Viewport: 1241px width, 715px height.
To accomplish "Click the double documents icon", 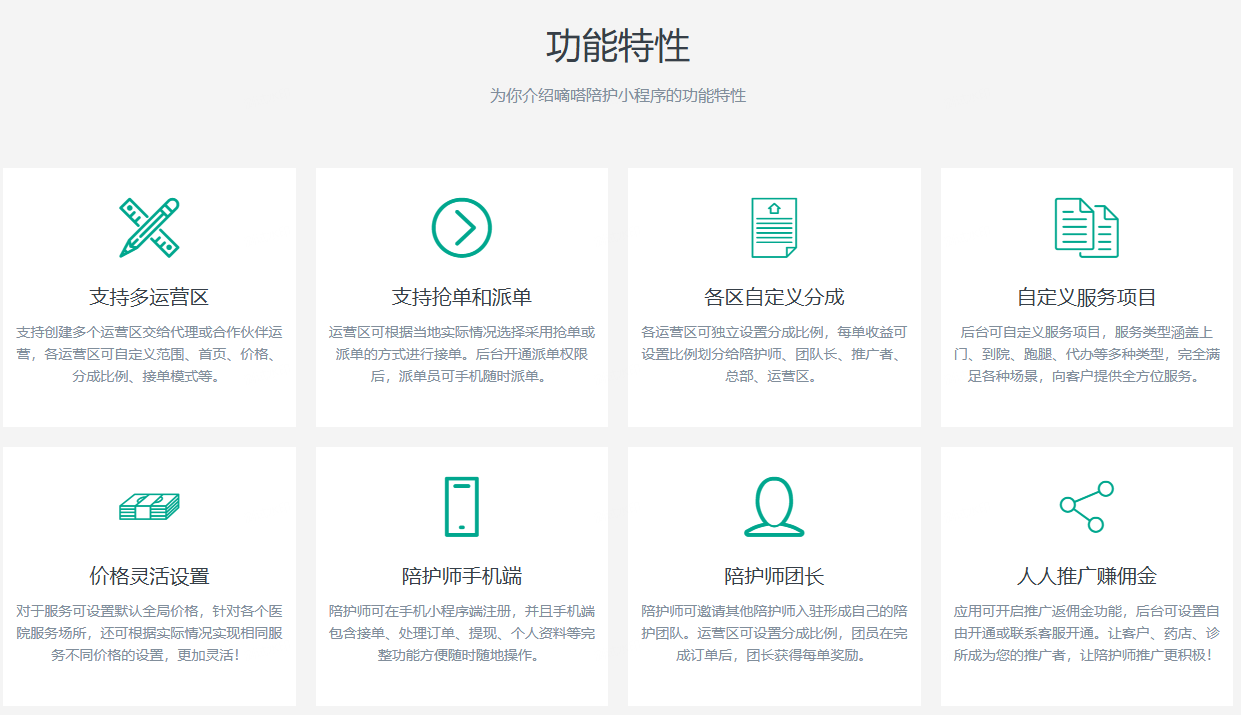I will 1086,228.
